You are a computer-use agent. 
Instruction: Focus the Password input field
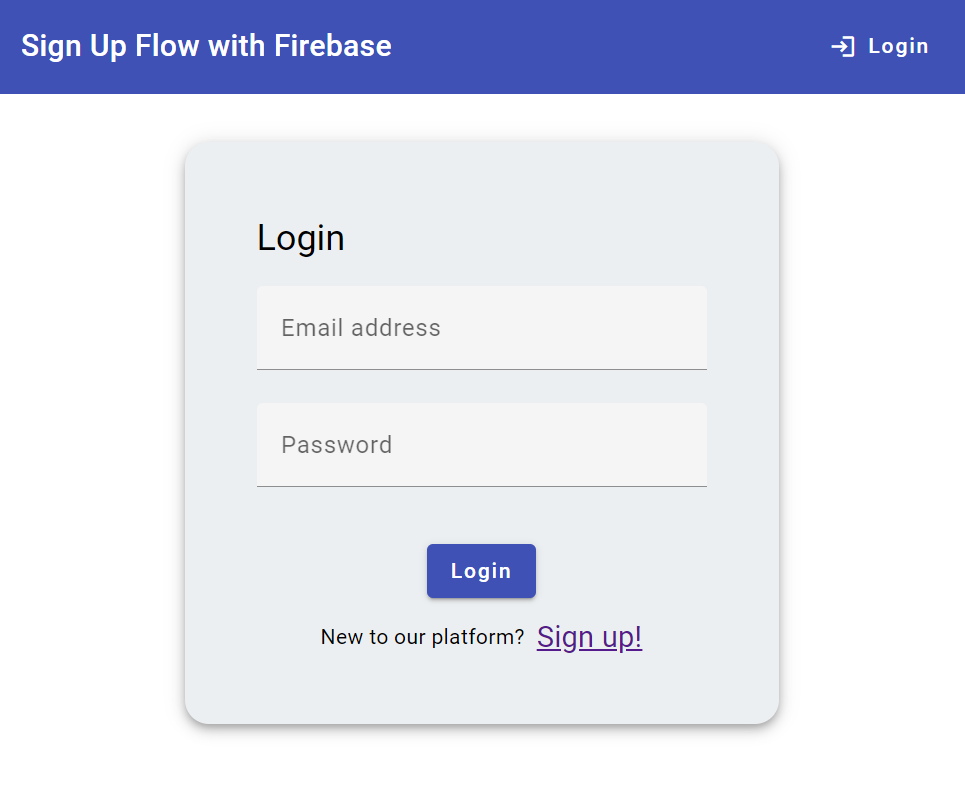[x=481, y=445]
